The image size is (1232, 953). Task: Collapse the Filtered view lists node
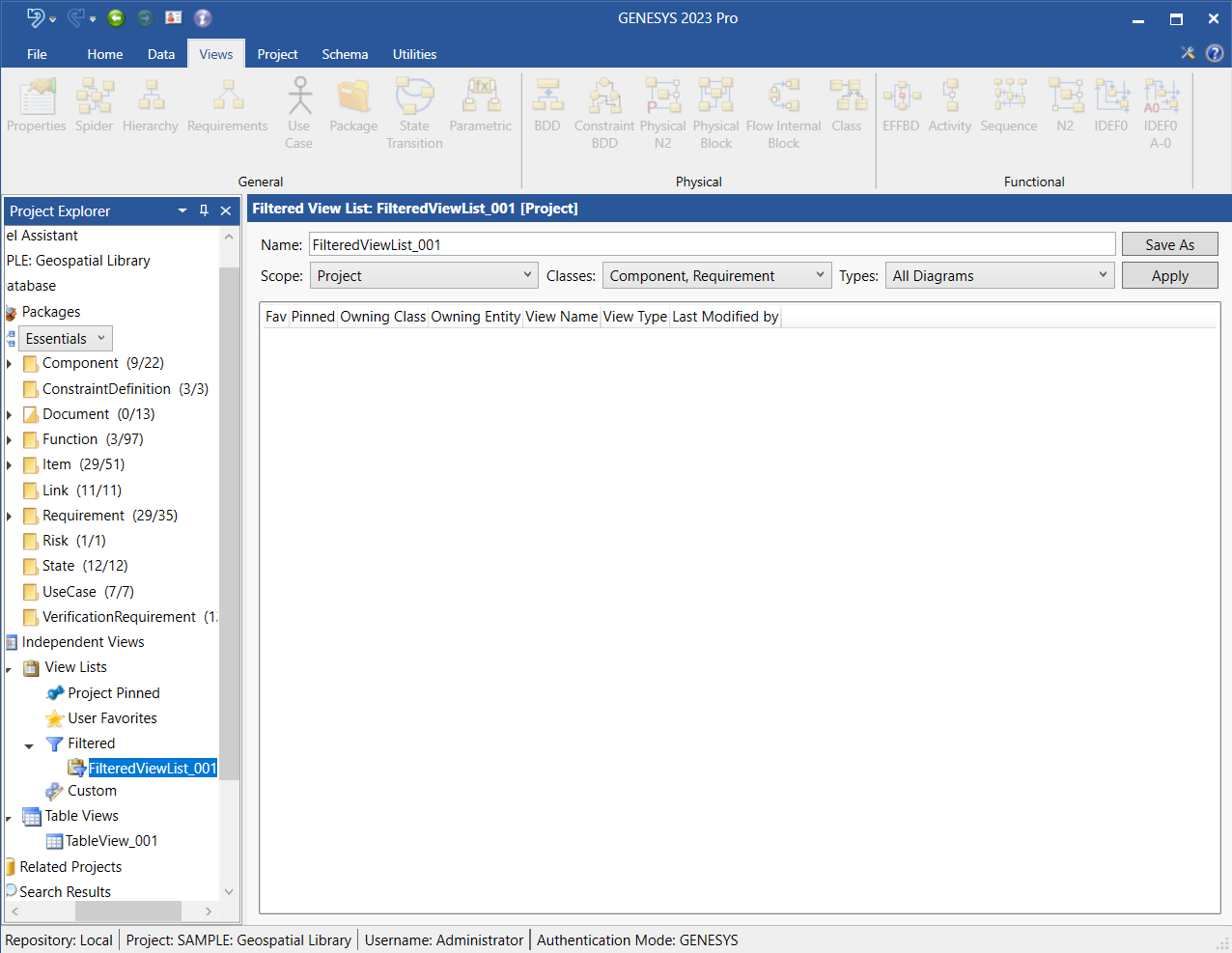point(29,745)
